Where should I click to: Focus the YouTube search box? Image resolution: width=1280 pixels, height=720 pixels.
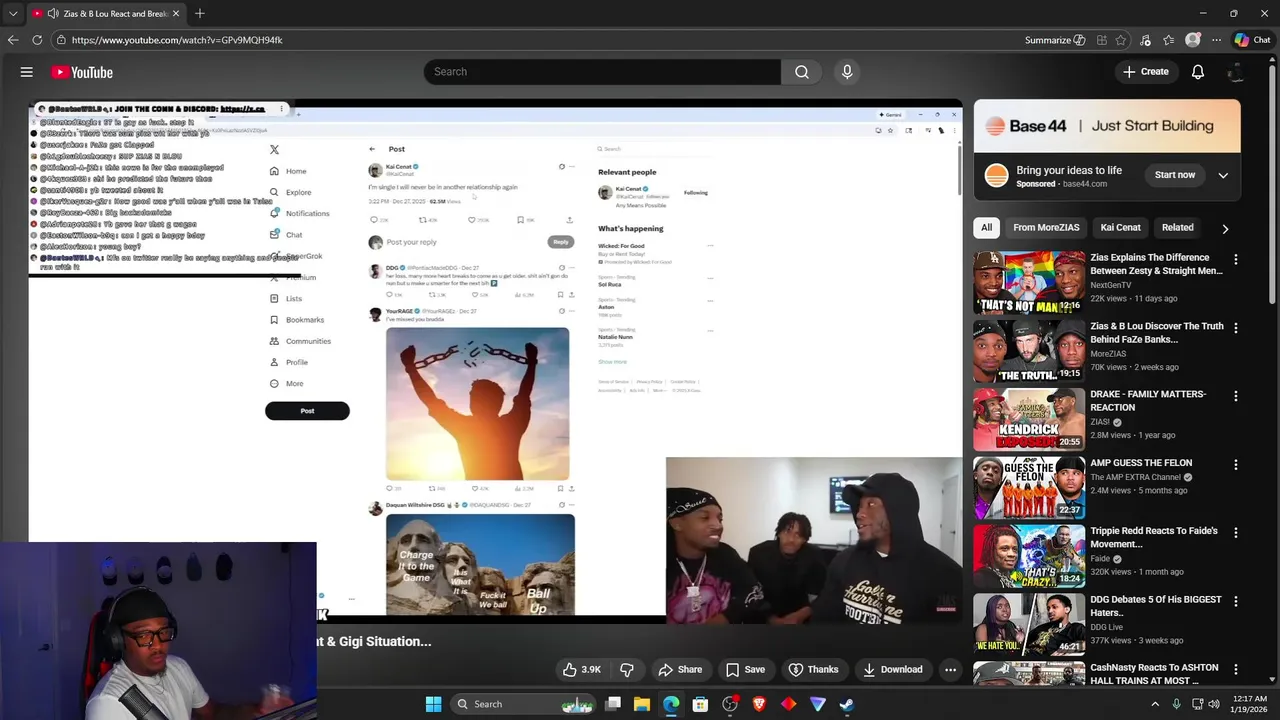pos(602,72)
